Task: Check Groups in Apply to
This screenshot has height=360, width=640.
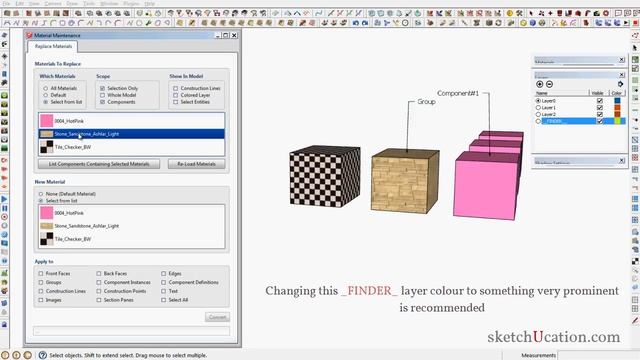Action: pyautogui.click(x=41, y=282)
